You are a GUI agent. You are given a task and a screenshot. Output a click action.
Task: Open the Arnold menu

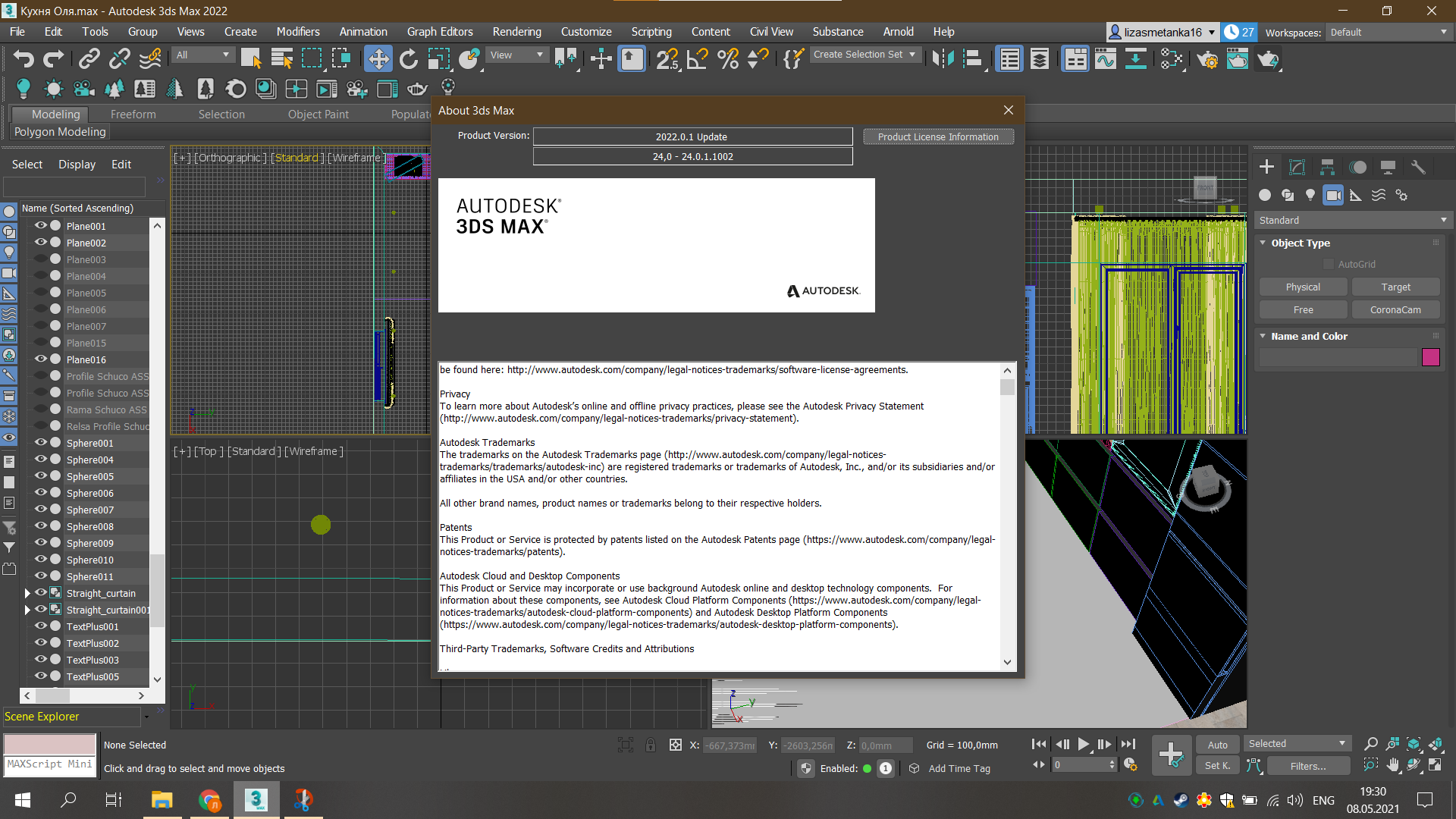[898, 32]
